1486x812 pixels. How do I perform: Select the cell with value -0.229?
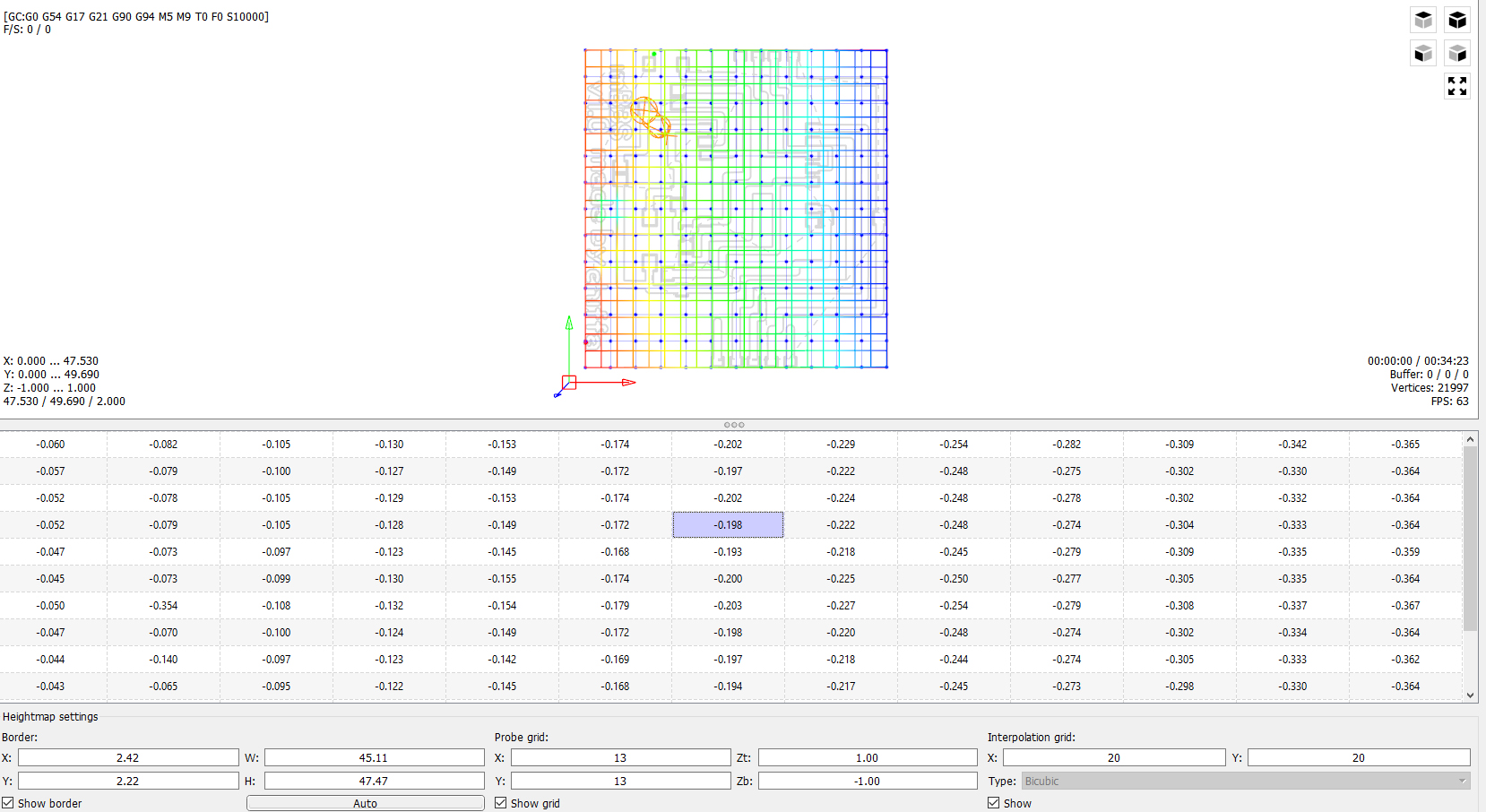(841, 445)
